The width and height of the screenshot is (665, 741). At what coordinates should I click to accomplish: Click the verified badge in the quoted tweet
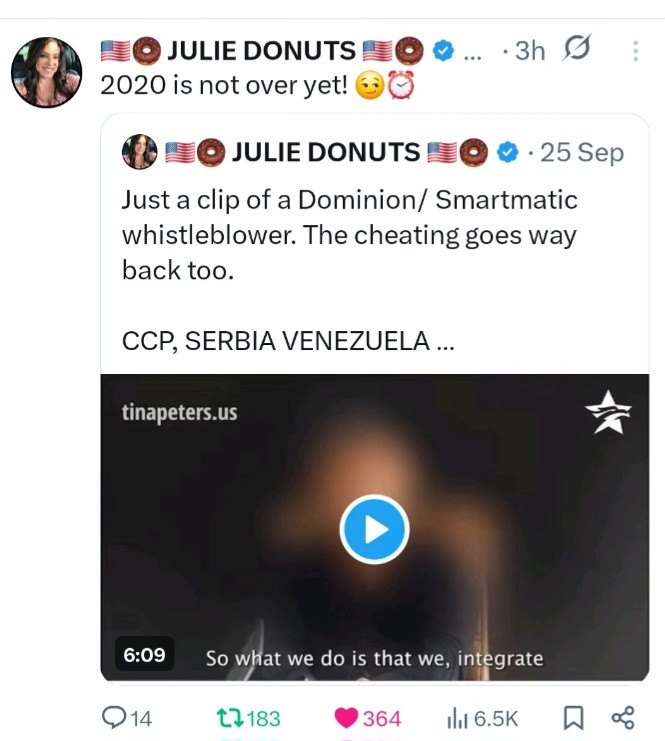508,152
